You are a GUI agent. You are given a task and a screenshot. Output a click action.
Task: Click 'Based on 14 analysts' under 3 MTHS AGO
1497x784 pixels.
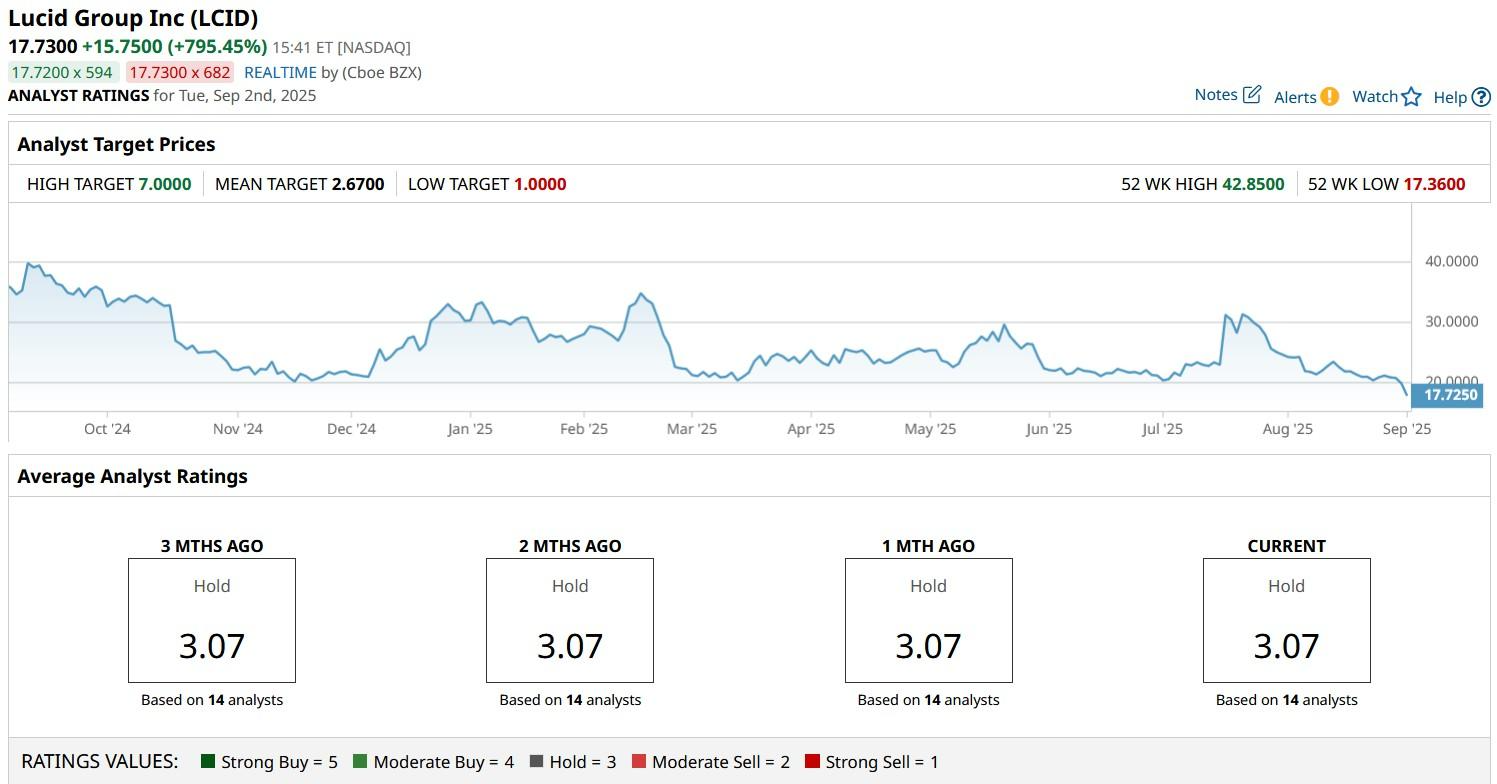click(x=212, y=700)
